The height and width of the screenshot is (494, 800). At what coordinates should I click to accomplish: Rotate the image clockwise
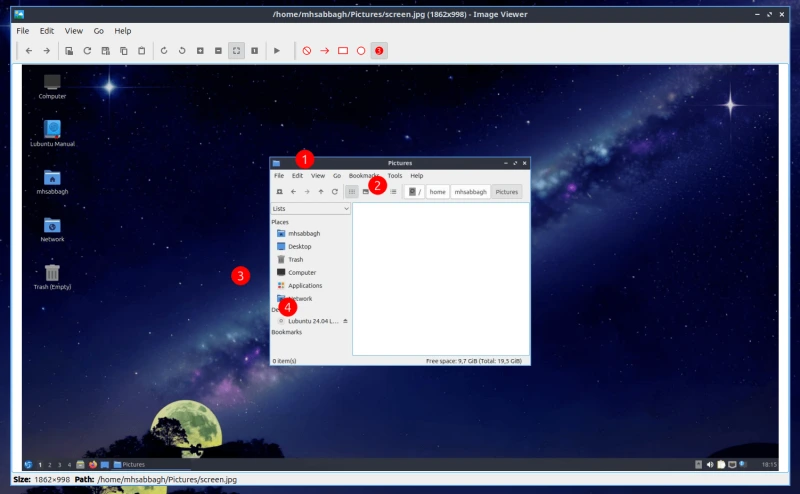[164, 51]
